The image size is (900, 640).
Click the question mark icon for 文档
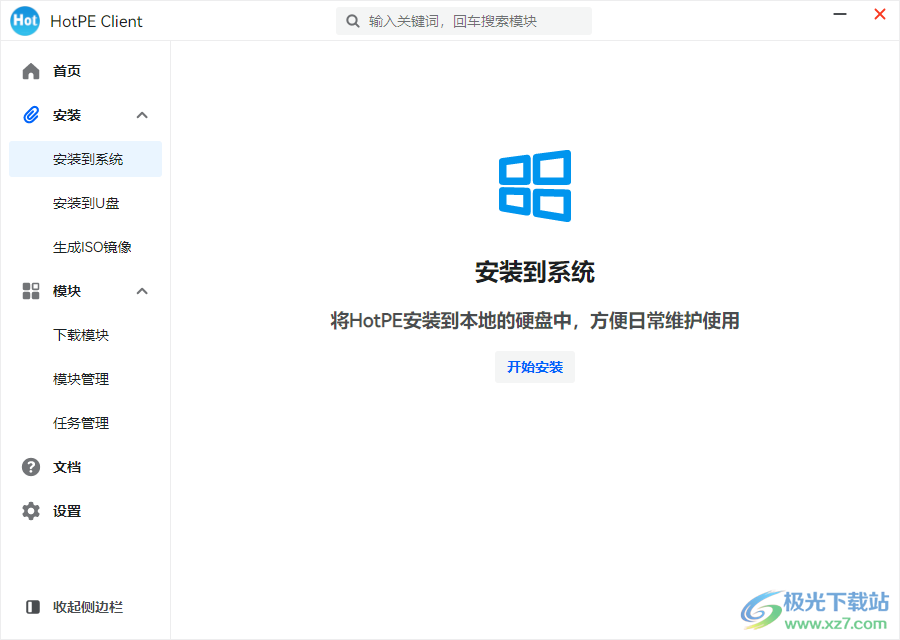[31, 467]
